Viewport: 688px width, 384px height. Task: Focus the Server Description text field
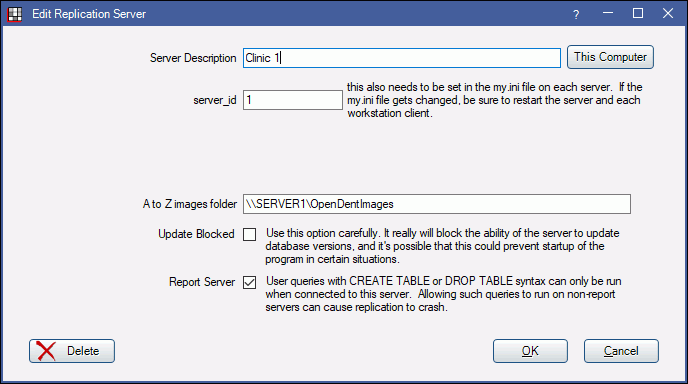click(x=402, y=58)
